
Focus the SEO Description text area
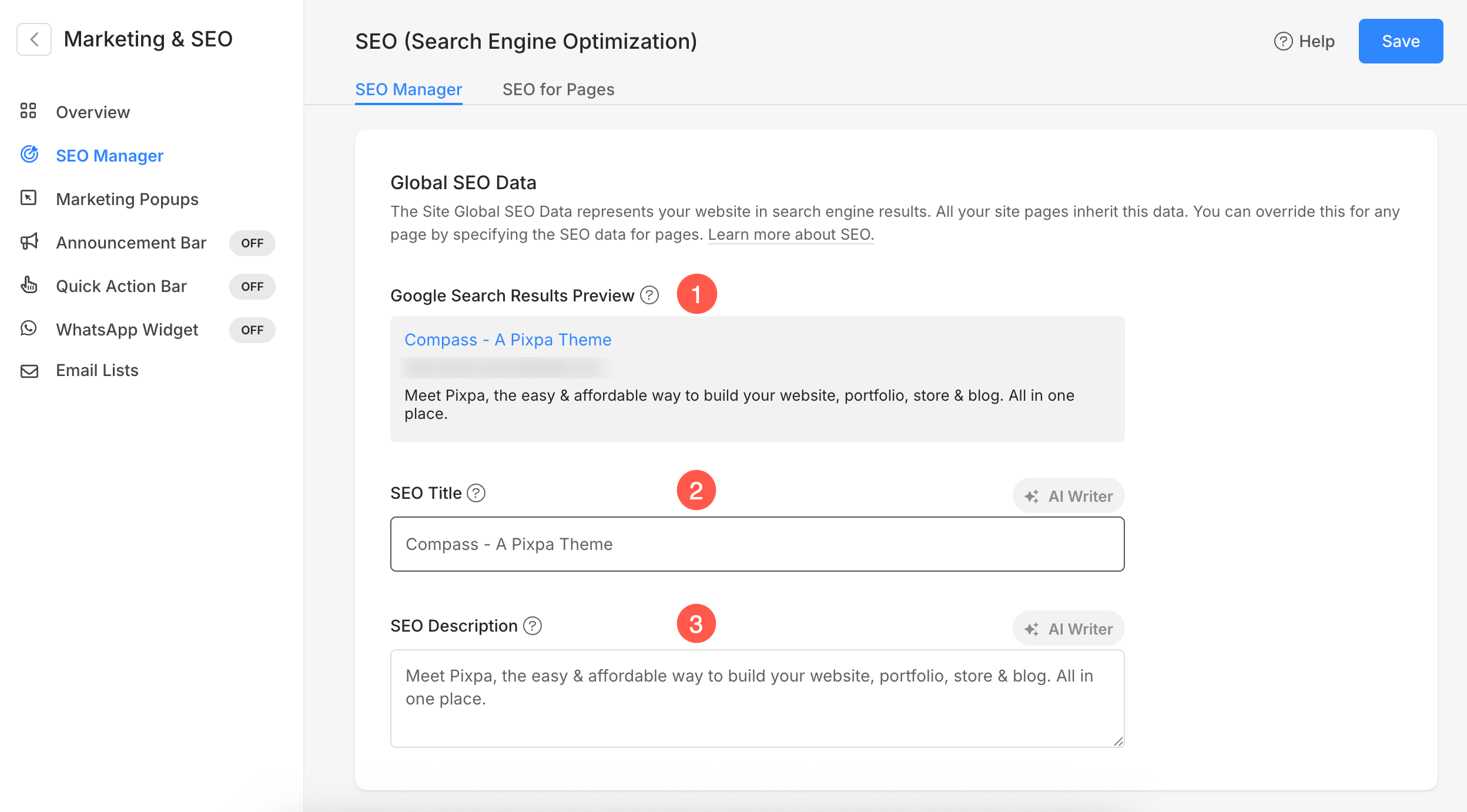[x=757, y=699]
